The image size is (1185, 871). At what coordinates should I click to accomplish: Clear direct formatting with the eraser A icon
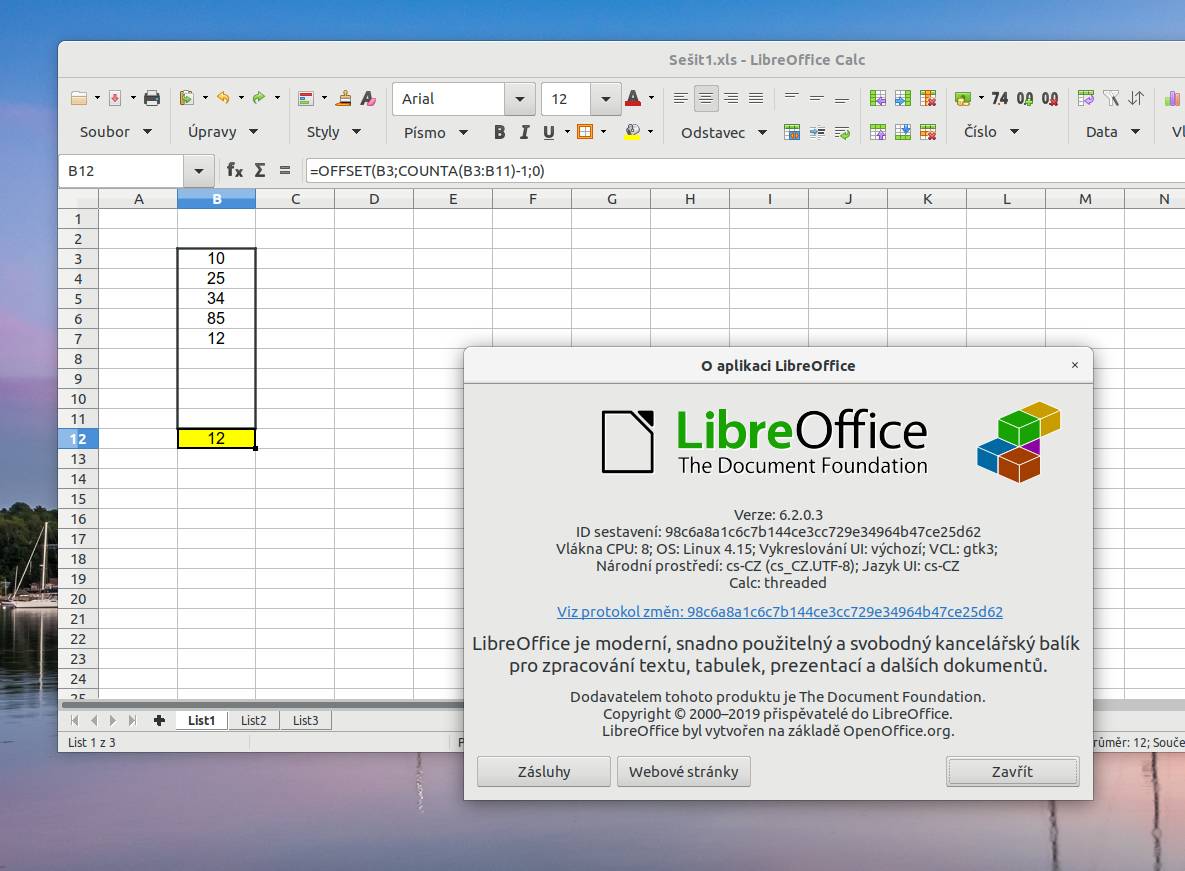(x=368, y=98)
